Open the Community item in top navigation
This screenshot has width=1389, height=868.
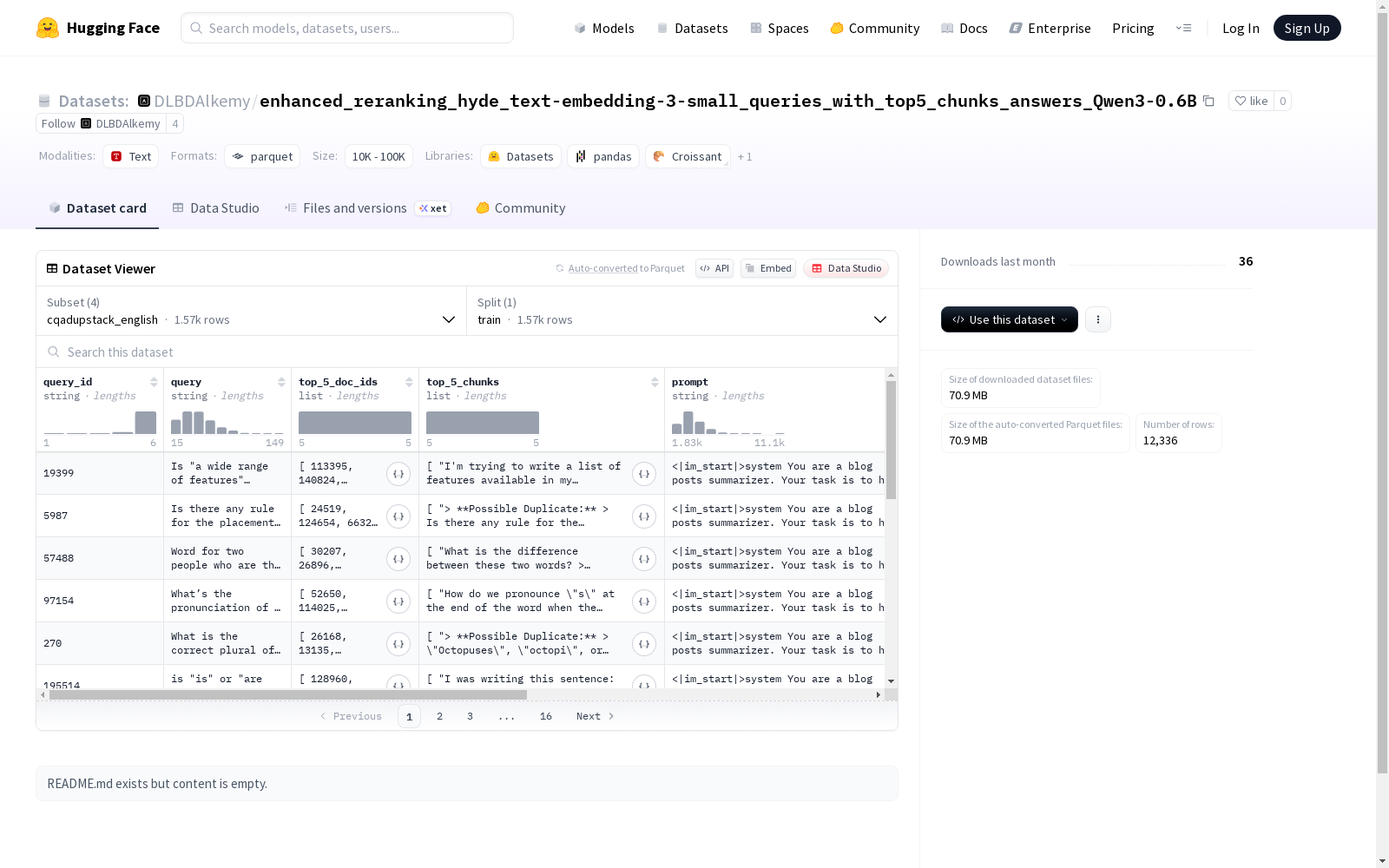[x=874, y=28]
